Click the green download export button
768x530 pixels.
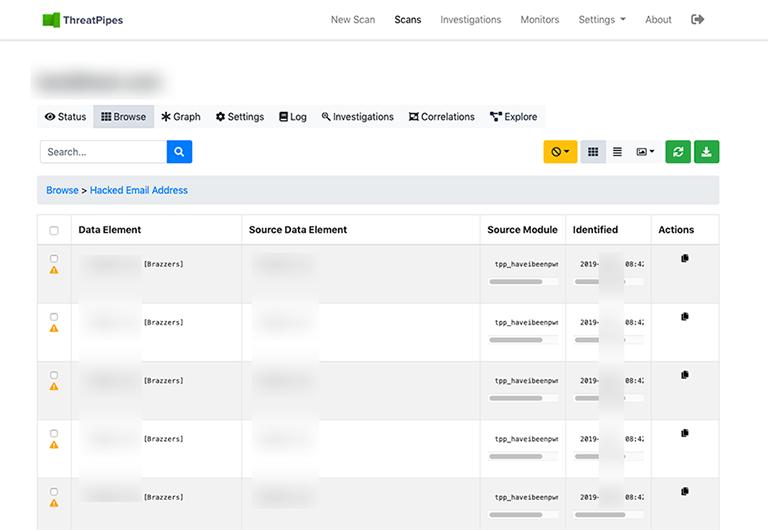coord(706,152)
